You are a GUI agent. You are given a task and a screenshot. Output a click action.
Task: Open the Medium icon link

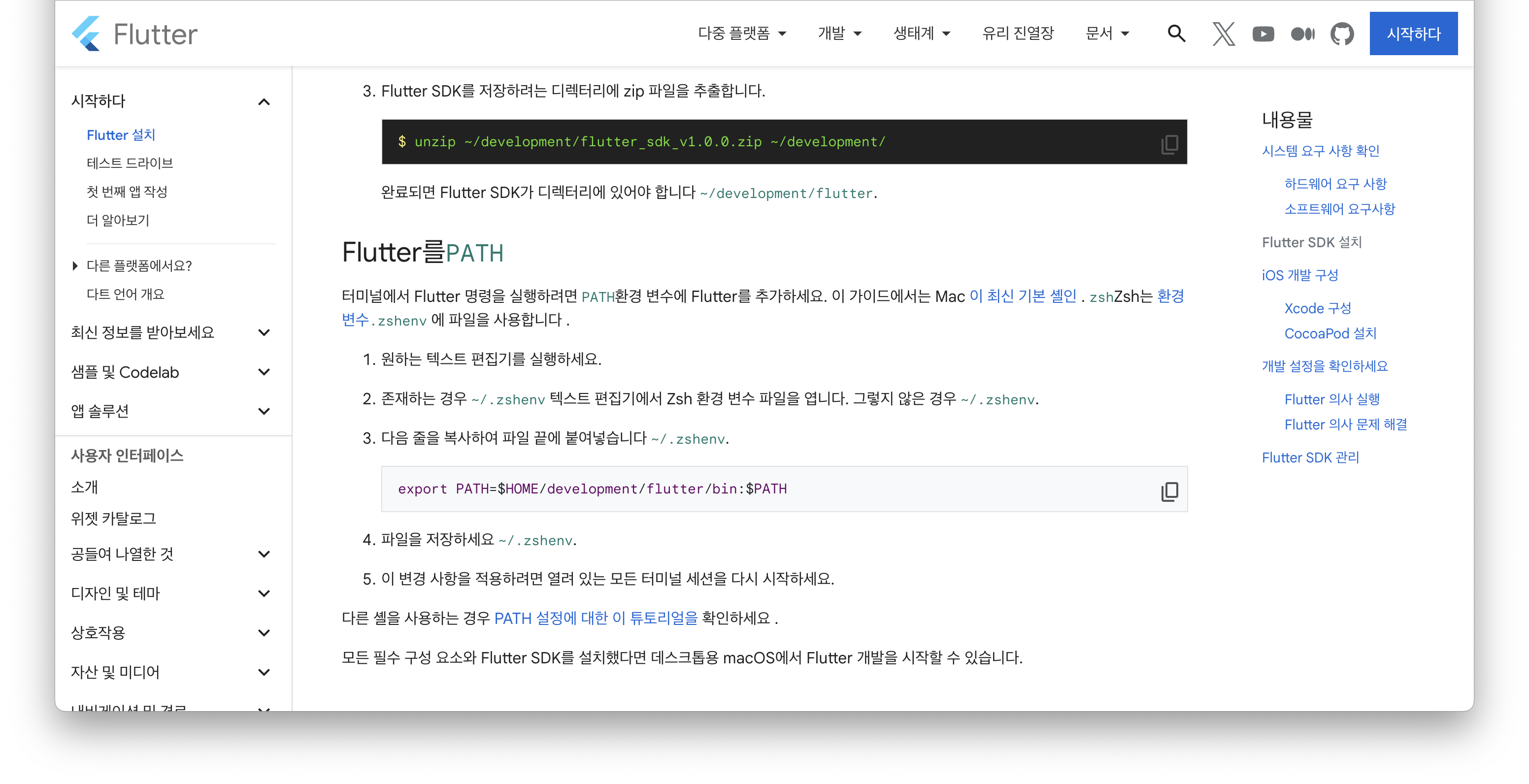tap(1302, 34)
